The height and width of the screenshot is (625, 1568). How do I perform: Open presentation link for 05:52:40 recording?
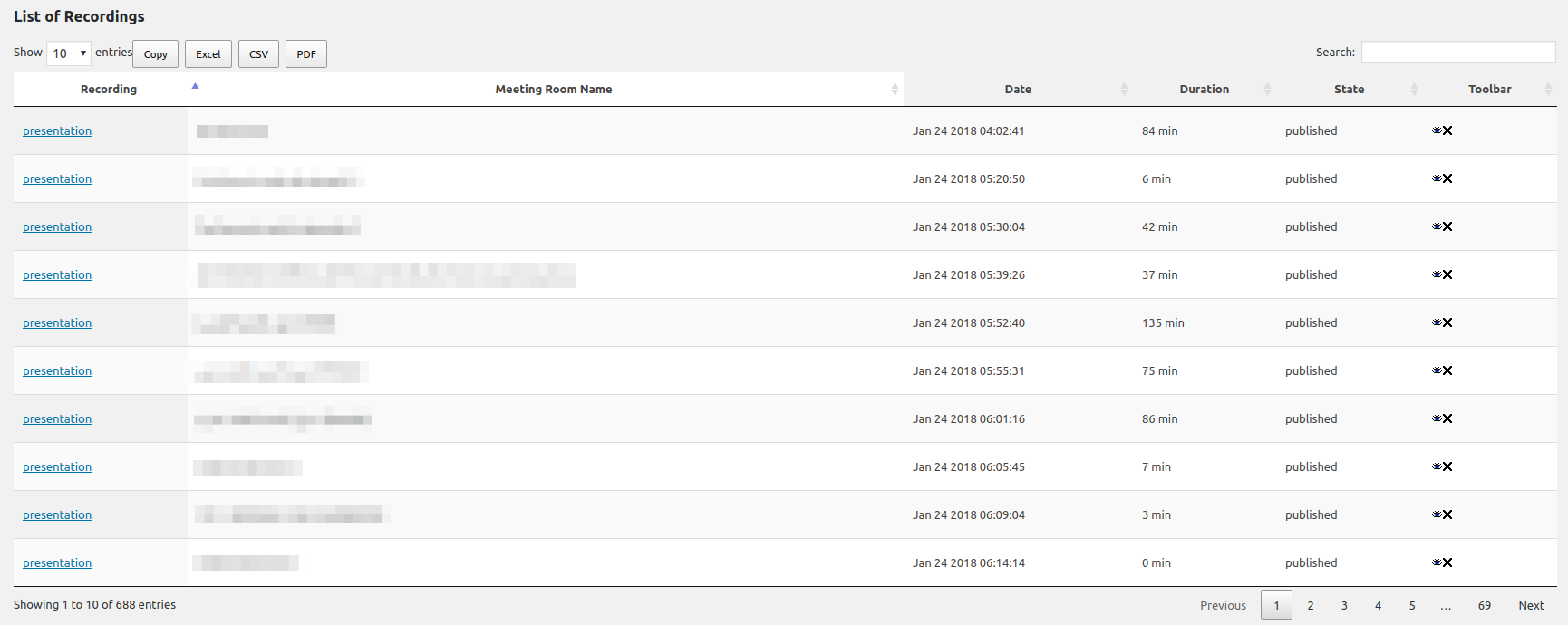[57, 323]
